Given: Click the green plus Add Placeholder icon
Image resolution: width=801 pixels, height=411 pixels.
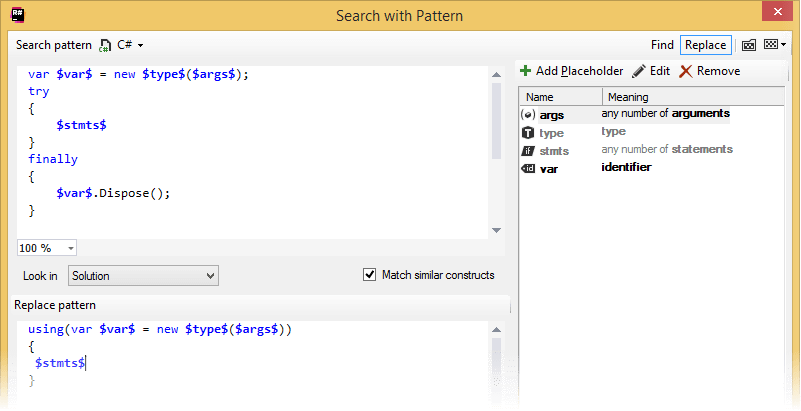Looking at the screenshot, I should [525, 71].
